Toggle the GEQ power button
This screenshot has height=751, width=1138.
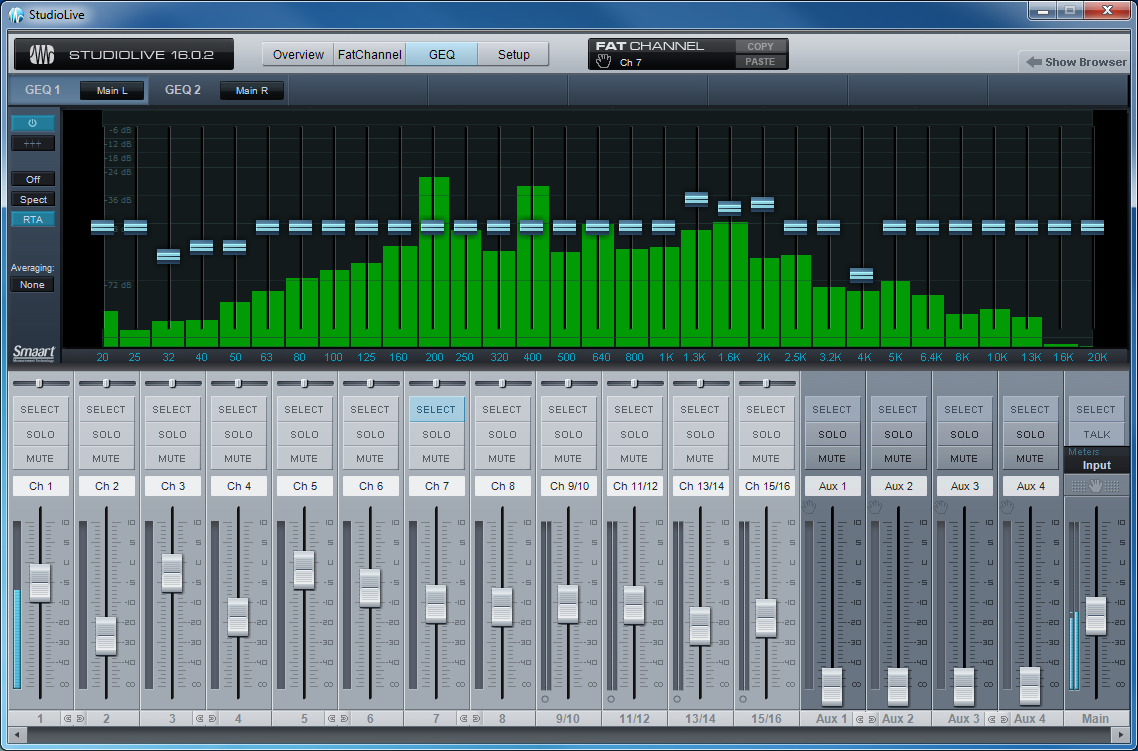33,123
